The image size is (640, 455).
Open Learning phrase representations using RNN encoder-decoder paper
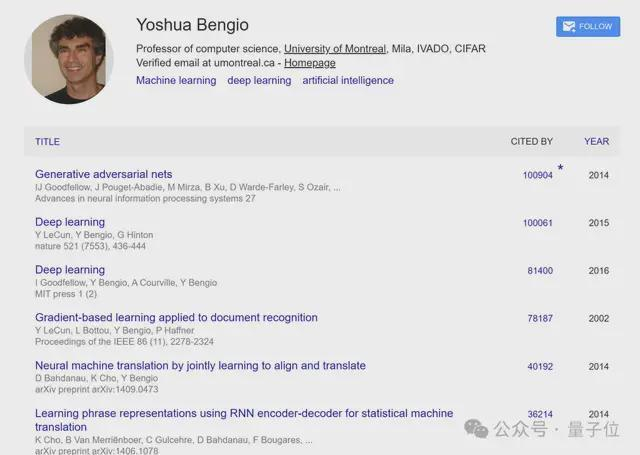244,420
